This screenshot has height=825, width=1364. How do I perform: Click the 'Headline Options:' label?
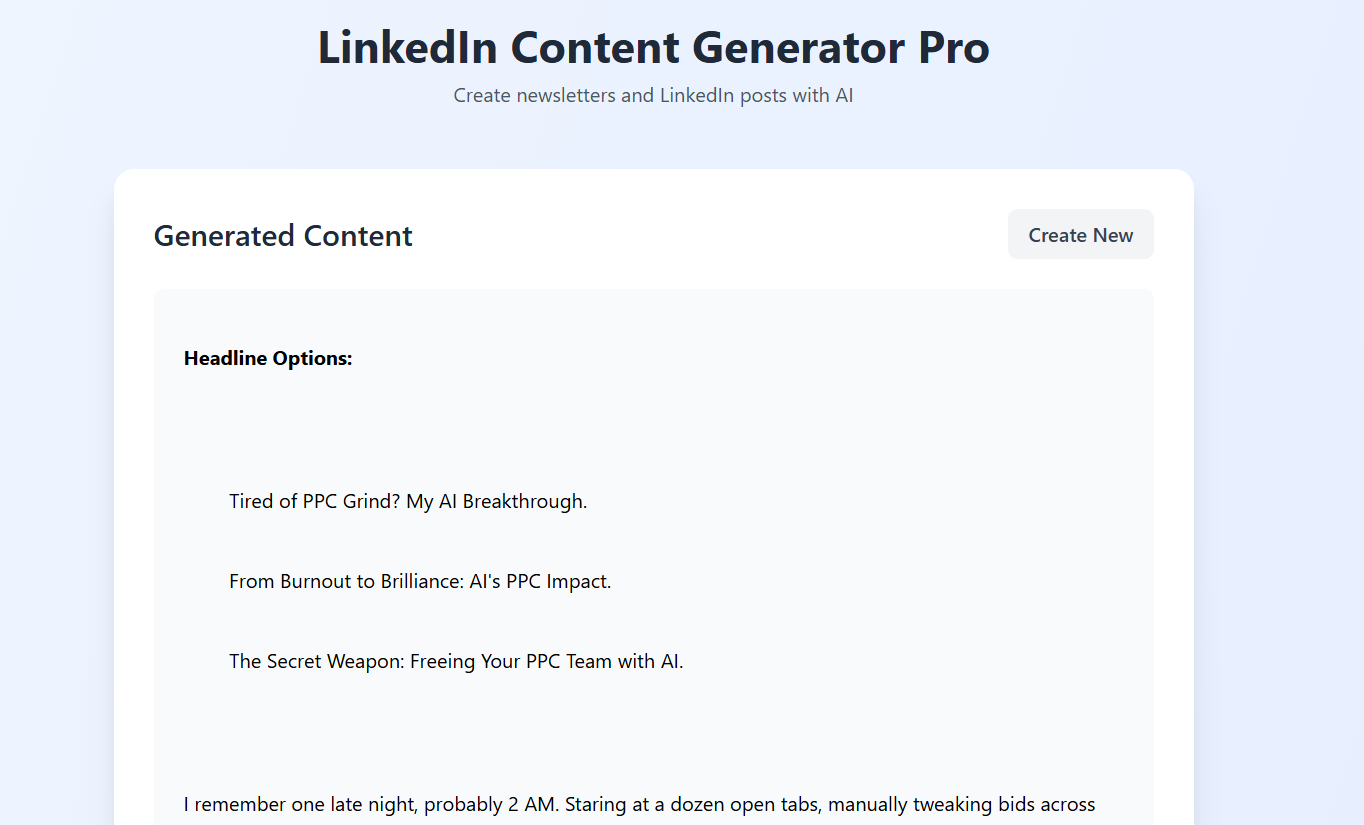[267, 357]
